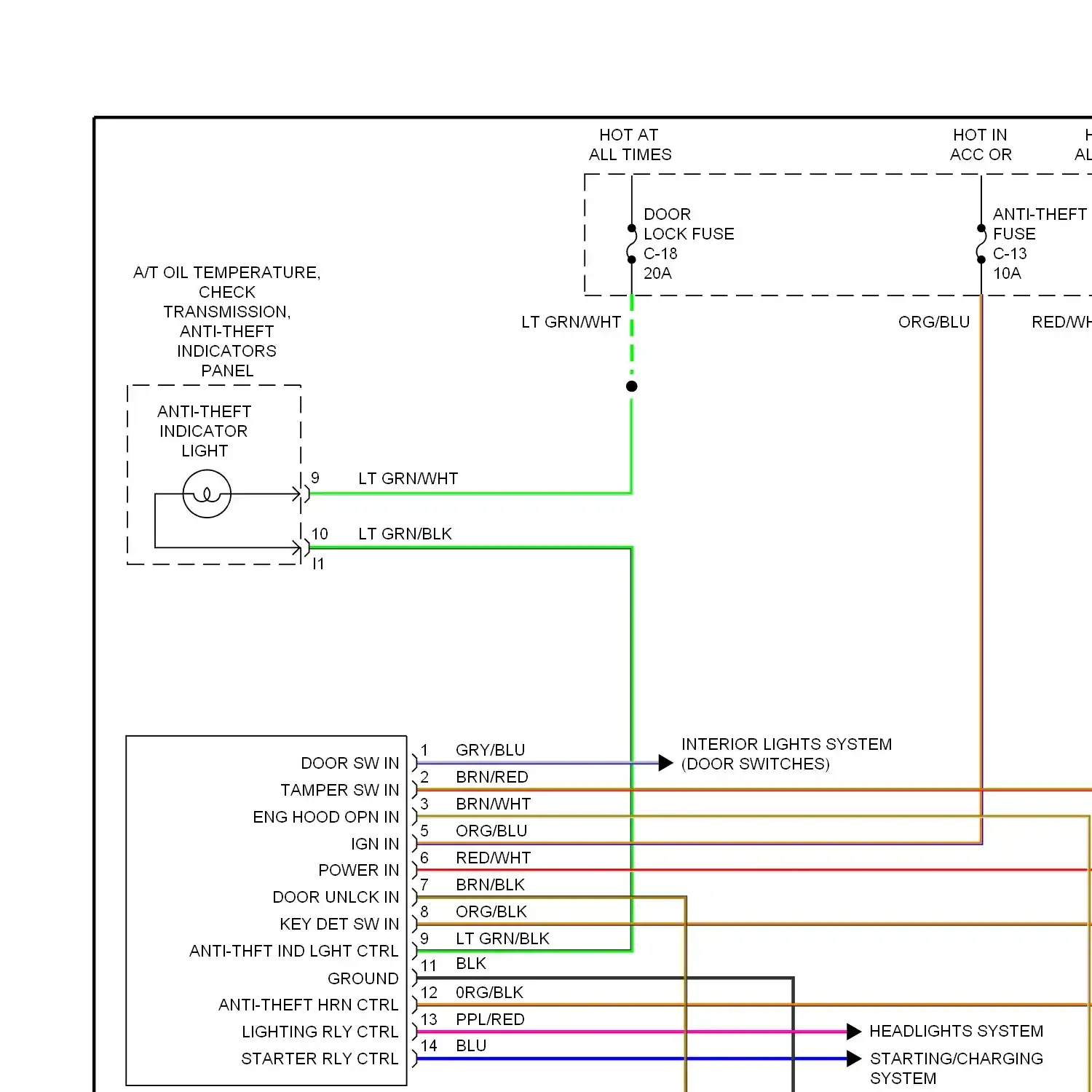This screenshot has width=1092, height=1092.
Task: Click the BLK wire label at pin 11
Action: pos(471,963)
